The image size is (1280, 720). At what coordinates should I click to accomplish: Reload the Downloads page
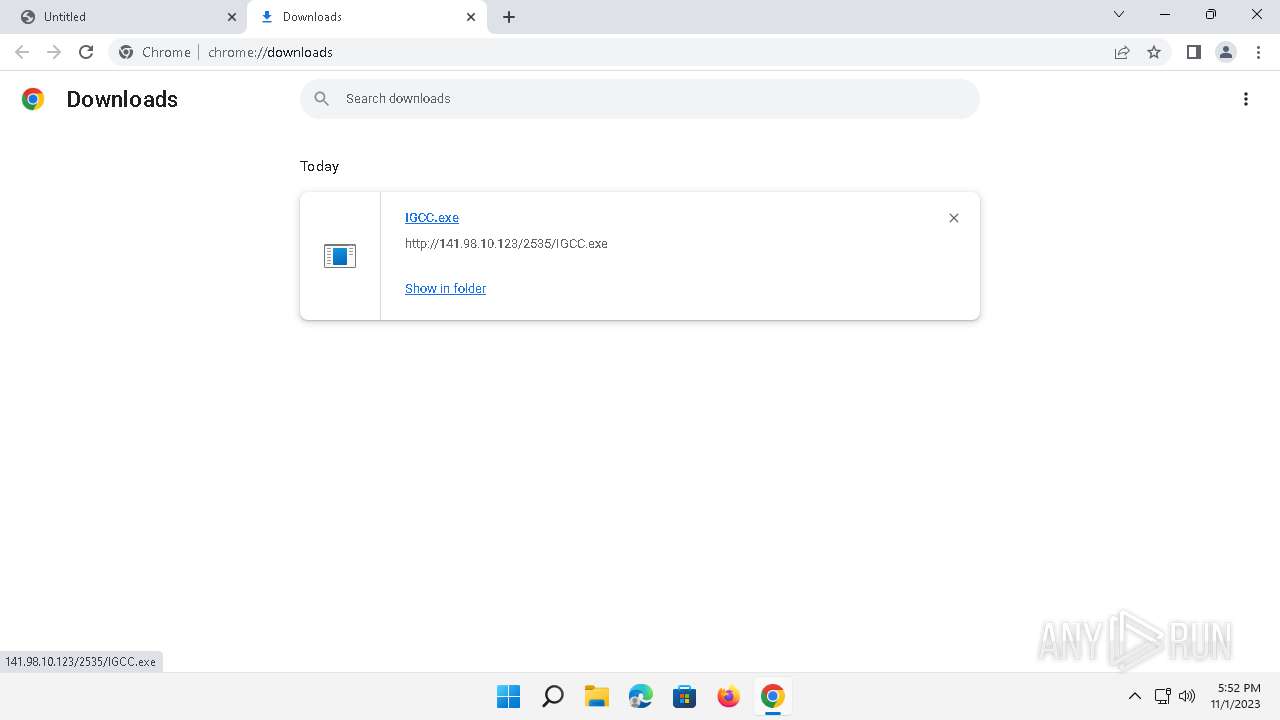coord(86,52)
